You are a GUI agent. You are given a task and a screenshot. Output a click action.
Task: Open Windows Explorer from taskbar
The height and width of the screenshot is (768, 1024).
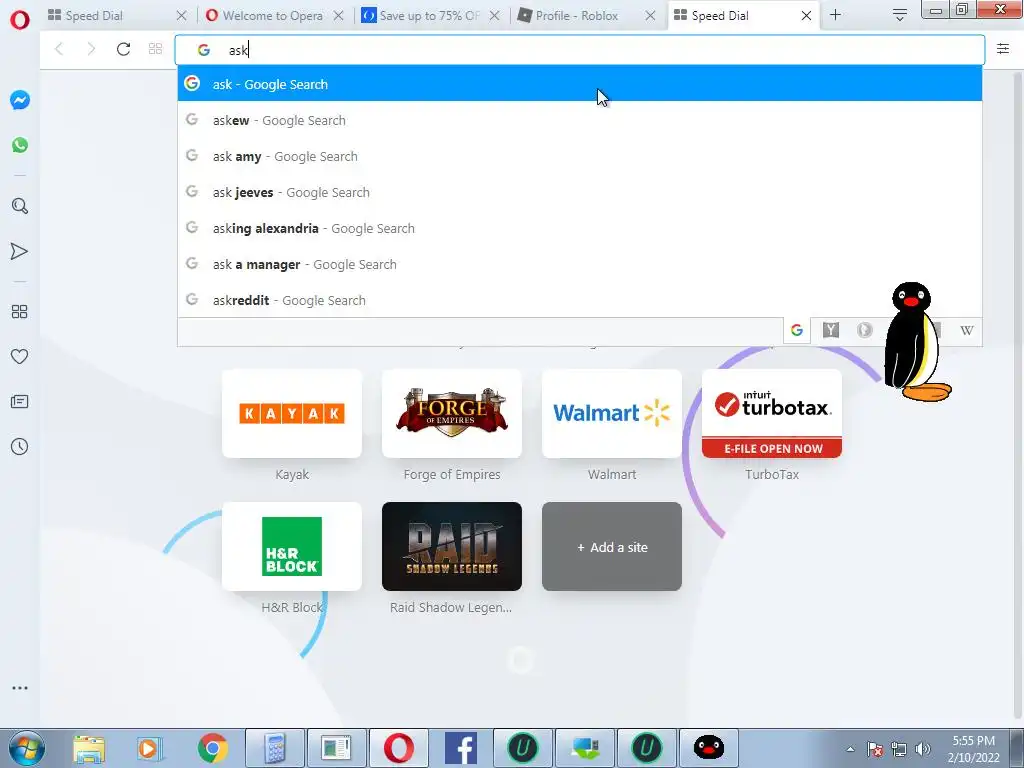click(89, 748)
